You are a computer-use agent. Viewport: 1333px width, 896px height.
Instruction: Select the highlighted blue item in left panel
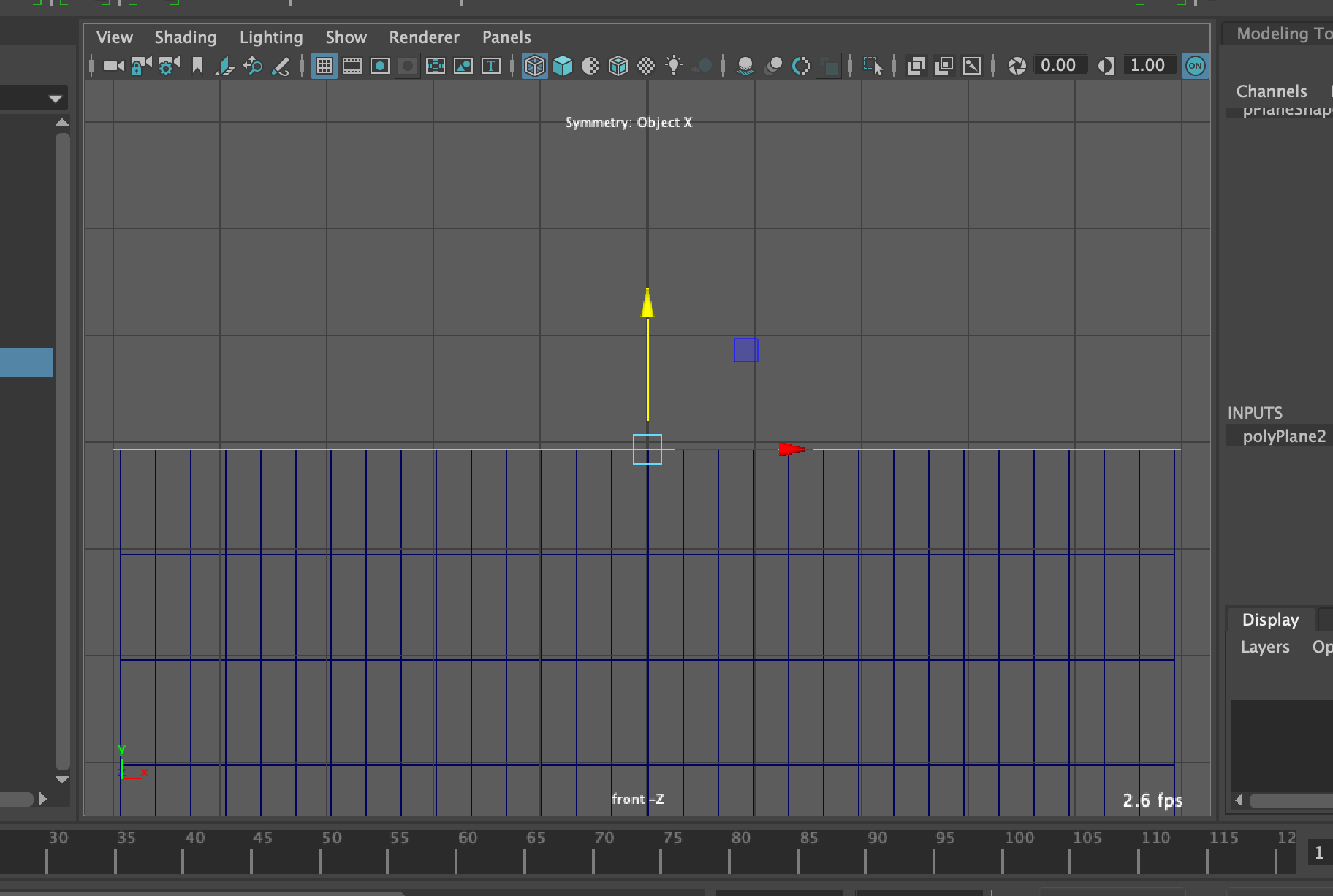coord(26,362)
